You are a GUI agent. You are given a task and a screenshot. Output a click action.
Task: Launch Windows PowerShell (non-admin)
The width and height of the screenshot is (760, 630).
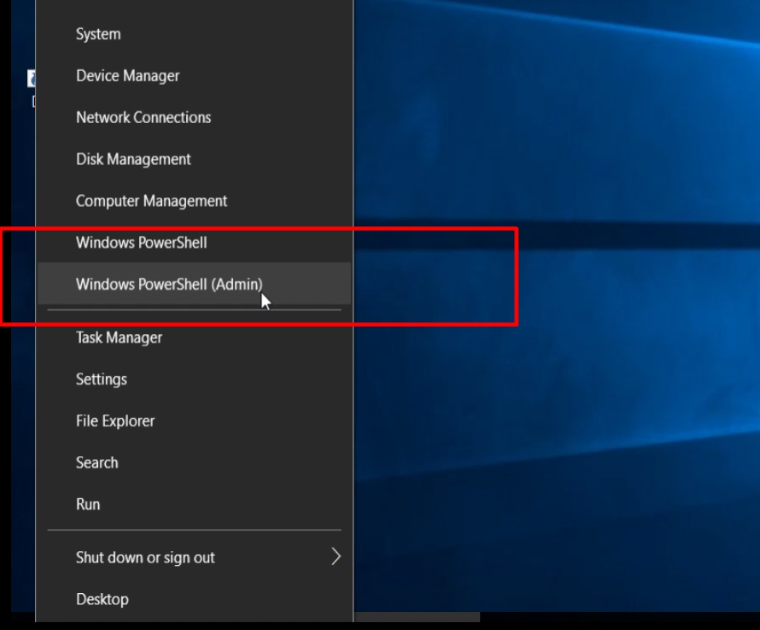(x=194, y=242)
